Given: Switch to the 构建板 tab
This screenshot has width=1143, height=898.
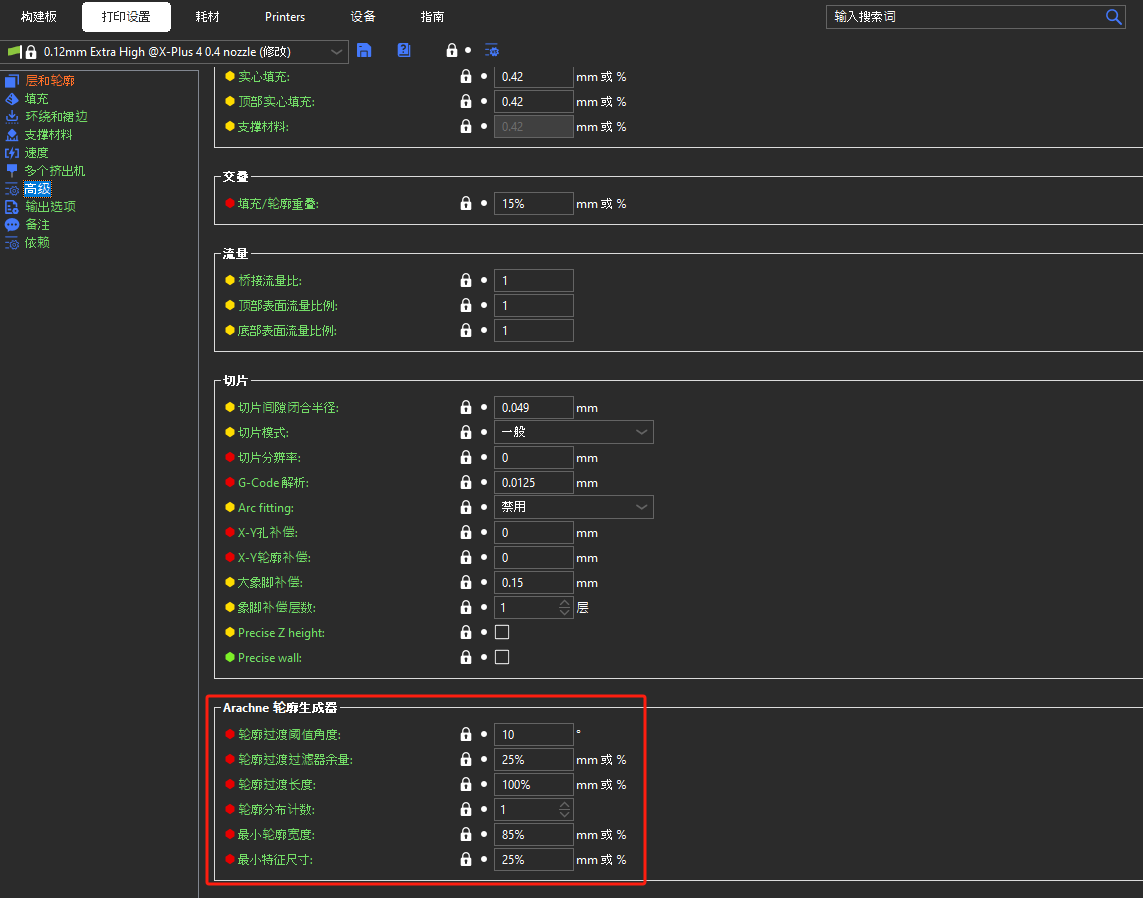Looking at the screenshot, I should tap(39, 17).
